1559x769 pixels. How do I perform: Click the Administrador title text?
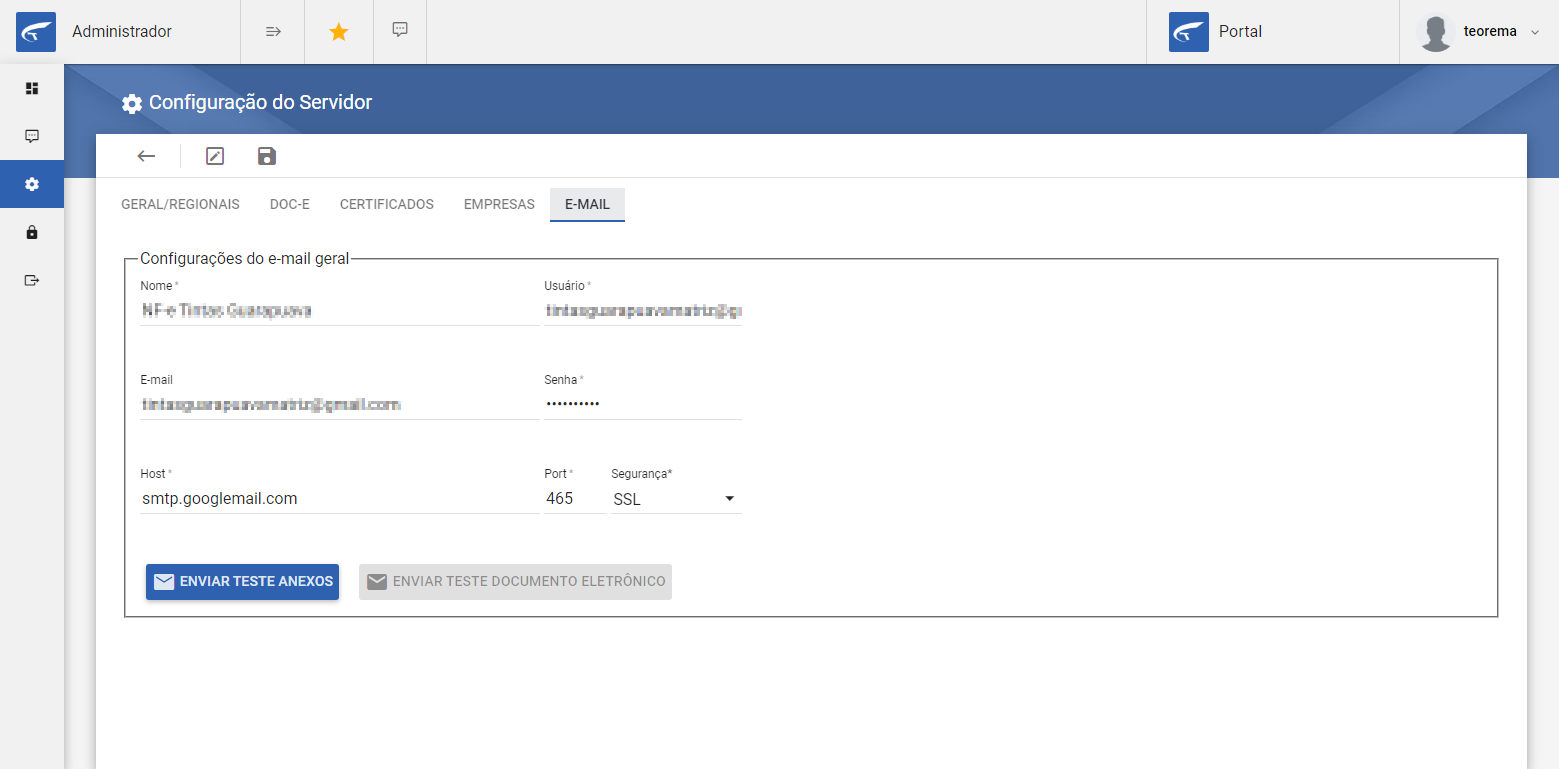point(122,32)
